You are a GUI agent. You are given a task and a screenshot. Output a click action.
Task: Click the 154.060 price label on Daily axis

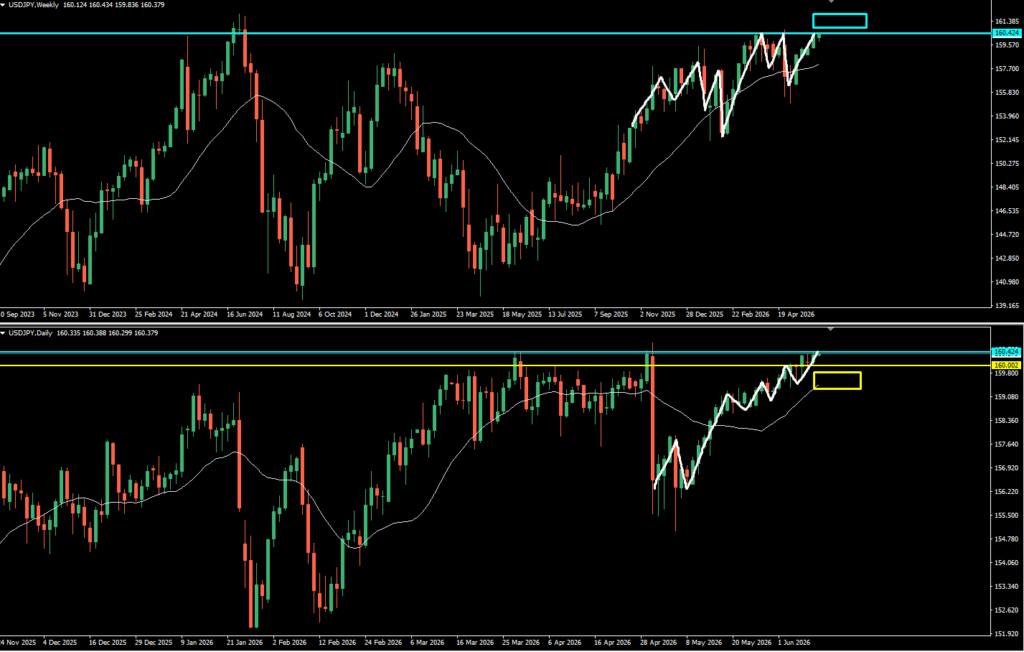click(1008, 563)
